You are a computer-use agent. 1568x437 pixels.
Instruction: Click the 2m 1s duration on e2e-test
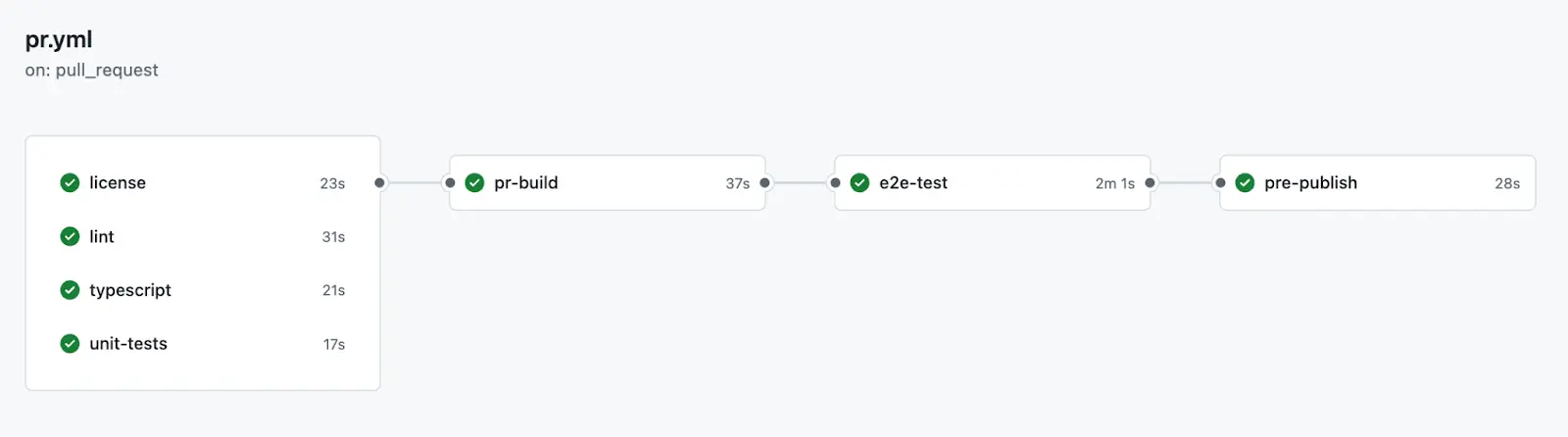(x=1115, y=183)
